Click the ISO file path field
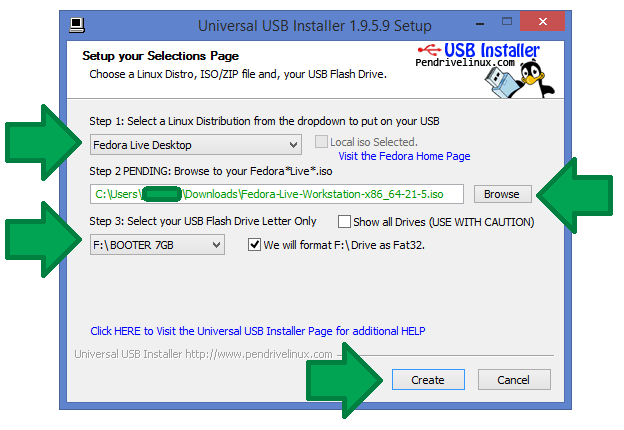Viewport: 624px width, 430px height. (x=277, y=194)
